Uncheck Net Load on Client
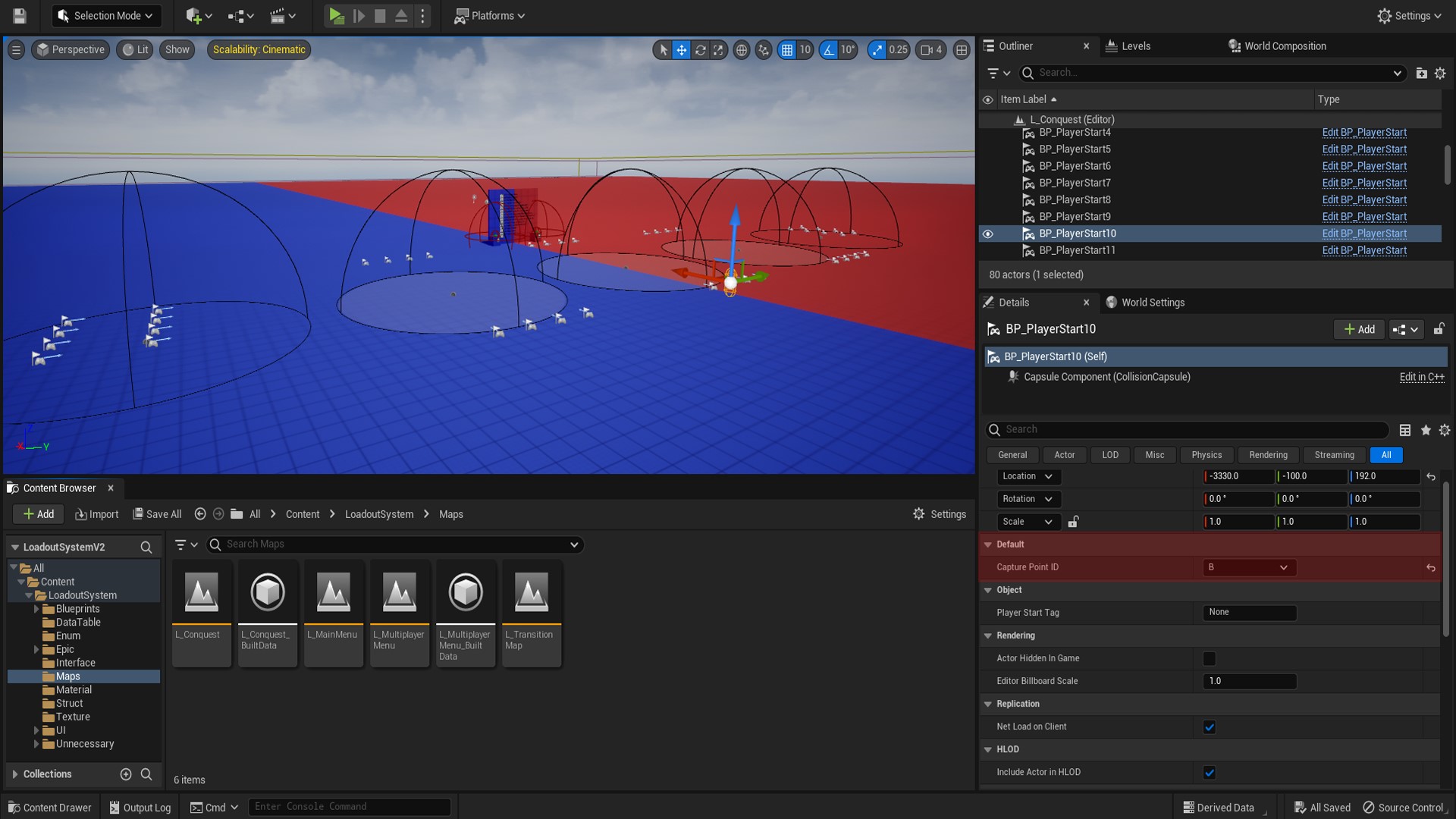 click(x=1210, y=726)
